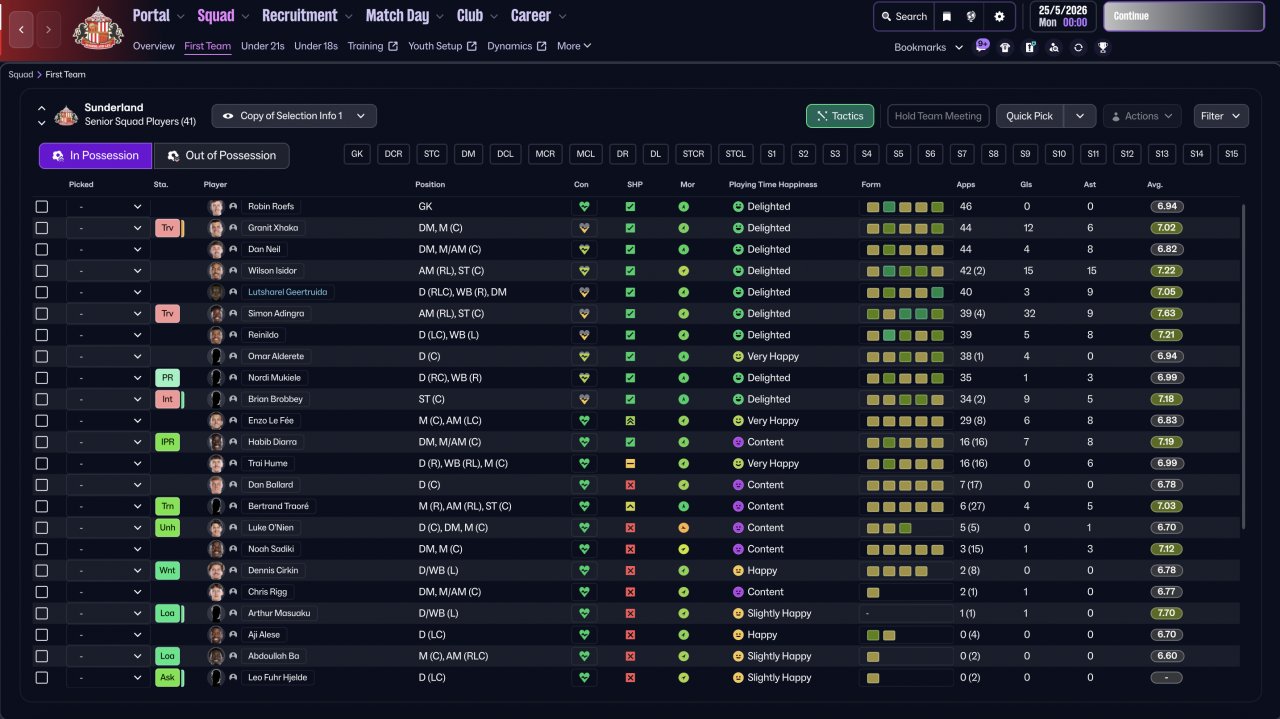
Task: Expand the Bookmarks dropdown
Action: click(x=929, y=47)
